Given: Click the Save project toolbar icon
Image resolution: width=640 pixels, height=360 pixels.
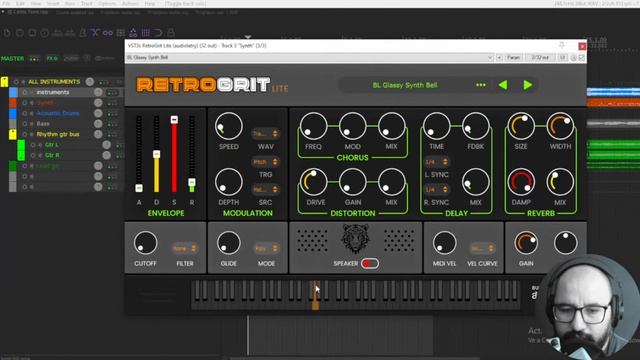Looking at the screenshot, I should click(32, 33).
